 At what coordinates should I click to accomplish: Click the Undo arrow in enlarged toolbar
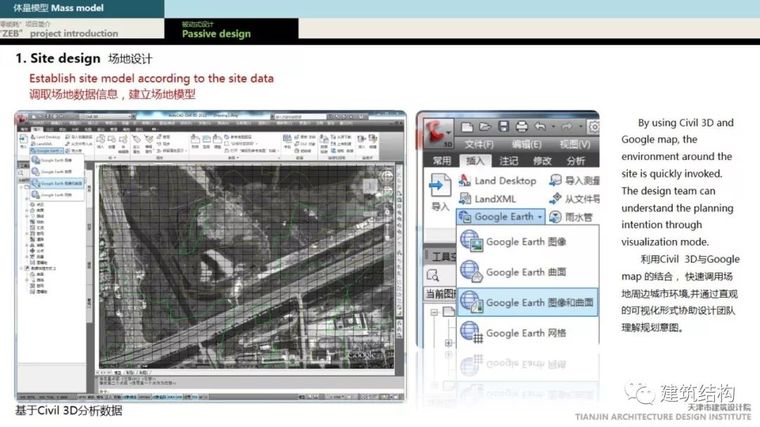tap(540, 127)
